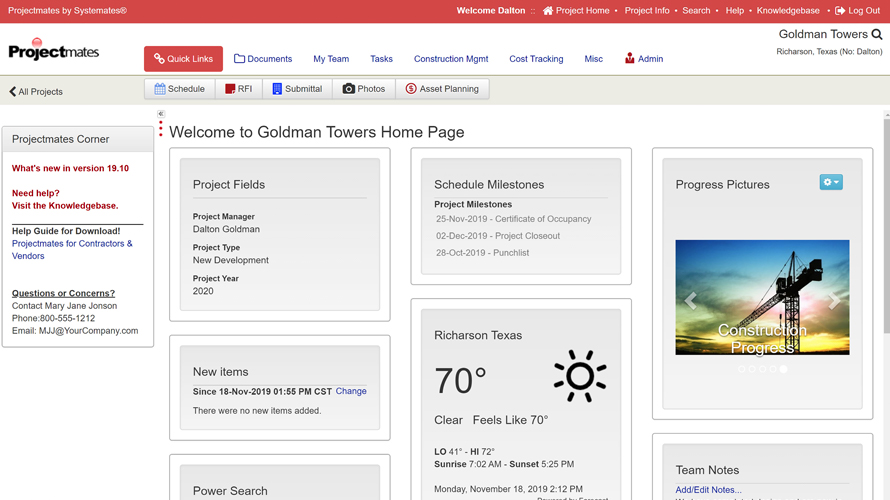Select the third carousel dot indicator
890x500 pixels.
(x=762, y=369)
